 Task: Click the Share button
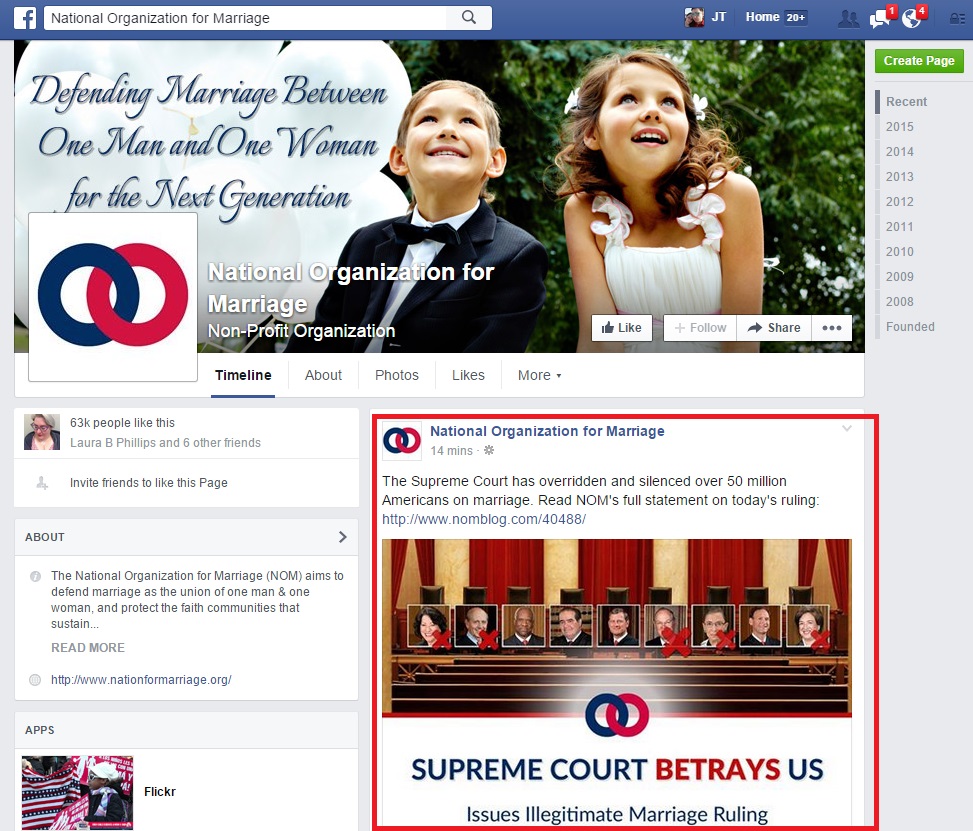(x=774, y=328)
